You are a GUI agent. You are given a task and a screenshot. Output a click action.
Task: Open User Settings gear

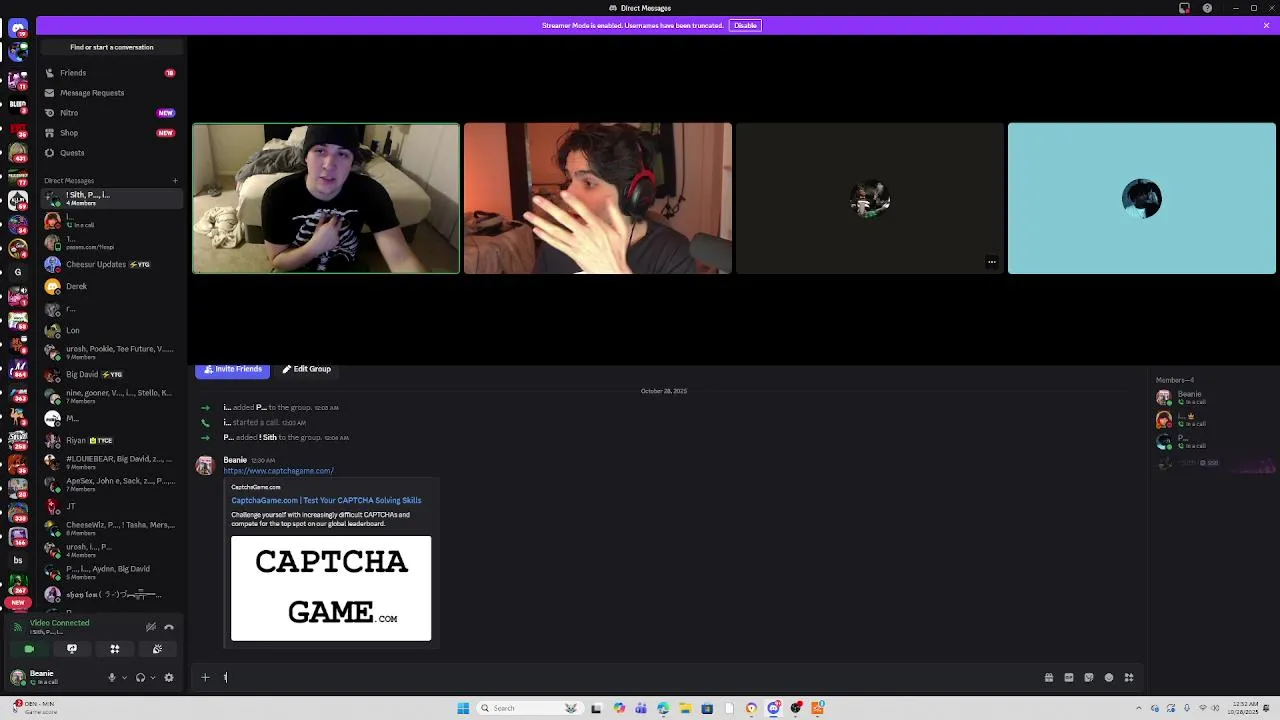(169, 678)
